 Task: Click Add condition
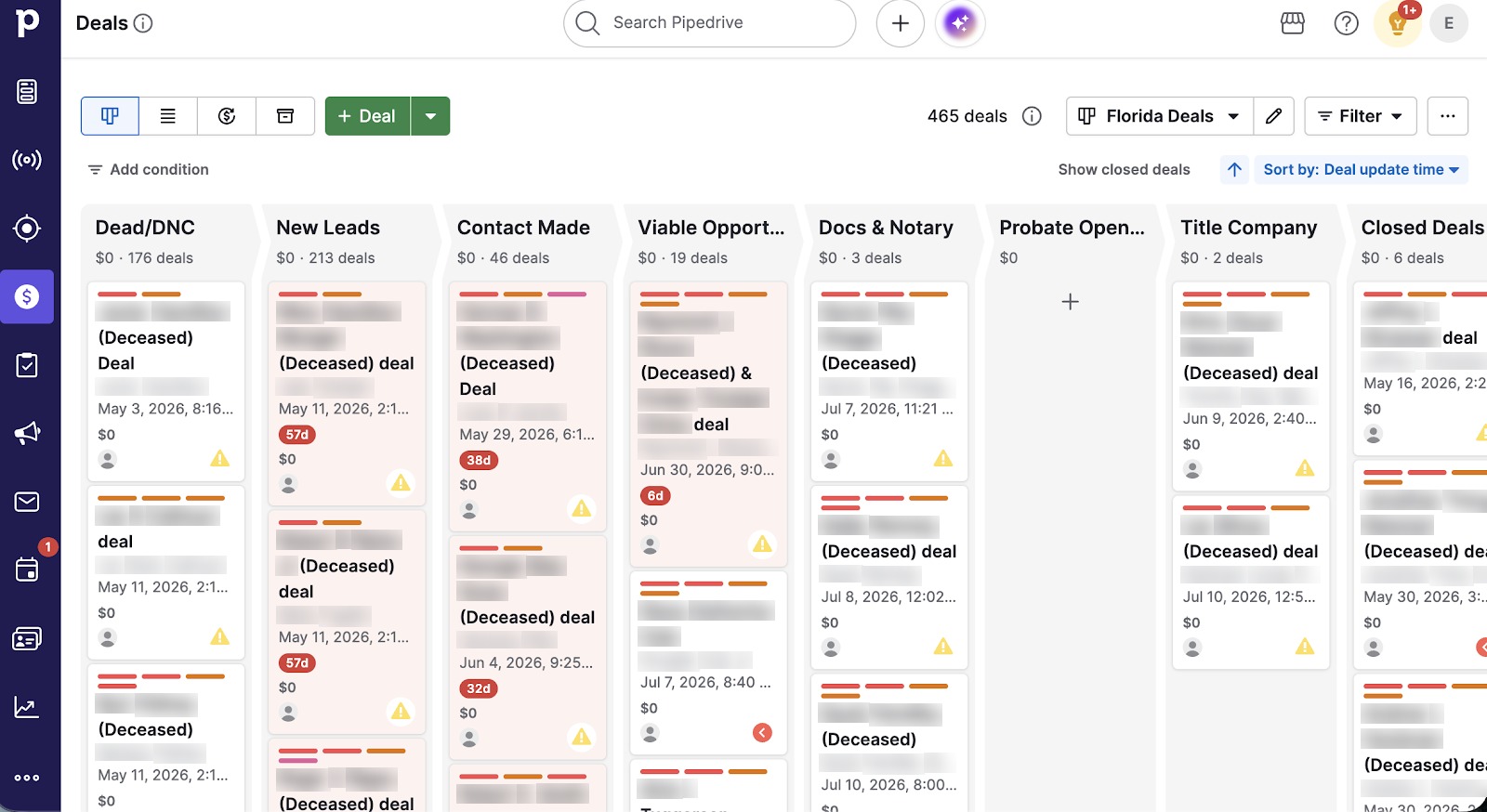pyautogui.click(x=148, y=169)
